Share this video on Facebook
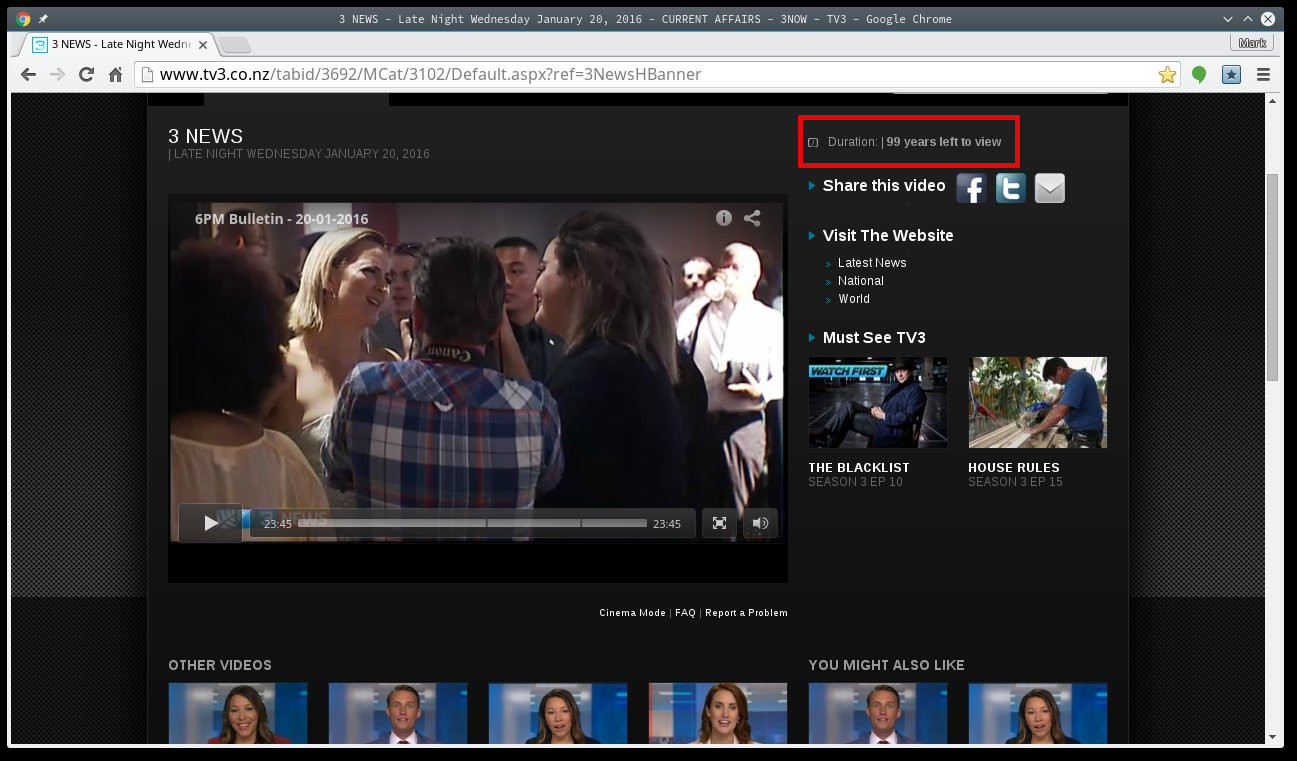This screenshot has width=1297, height=761. tap(971, 188)
